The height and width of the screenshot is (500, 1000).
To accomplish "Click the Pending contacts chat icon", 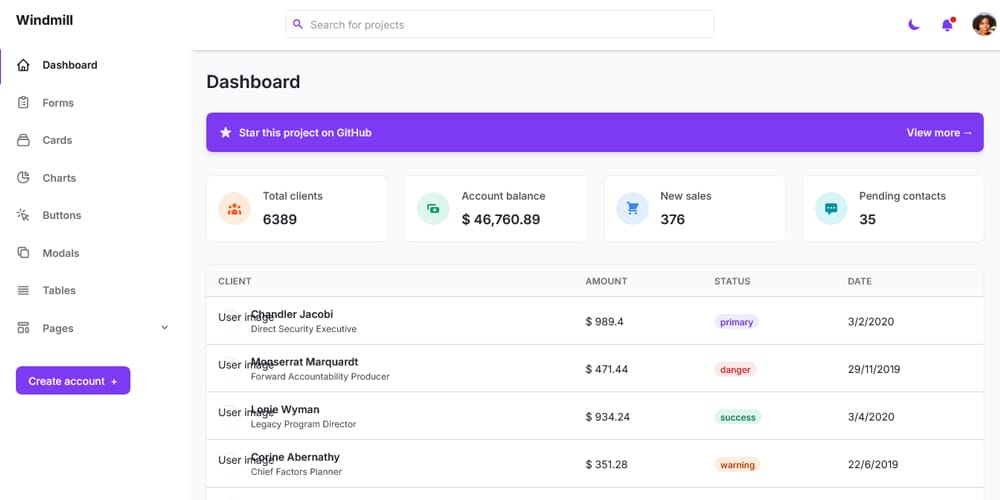I will click(831, 209).
